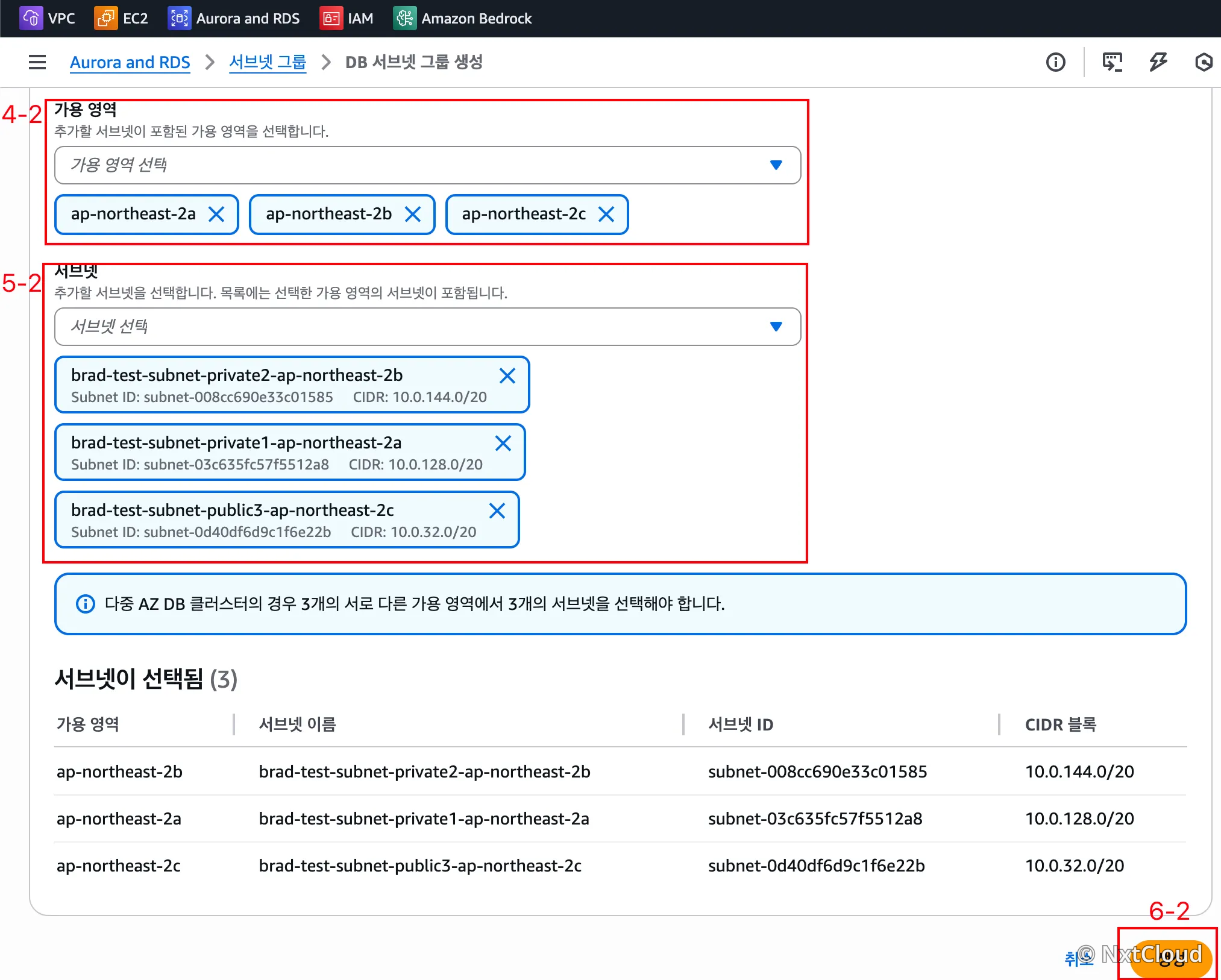Go to 서브넷 그룹 breadcrumb link

click(268, 62)
